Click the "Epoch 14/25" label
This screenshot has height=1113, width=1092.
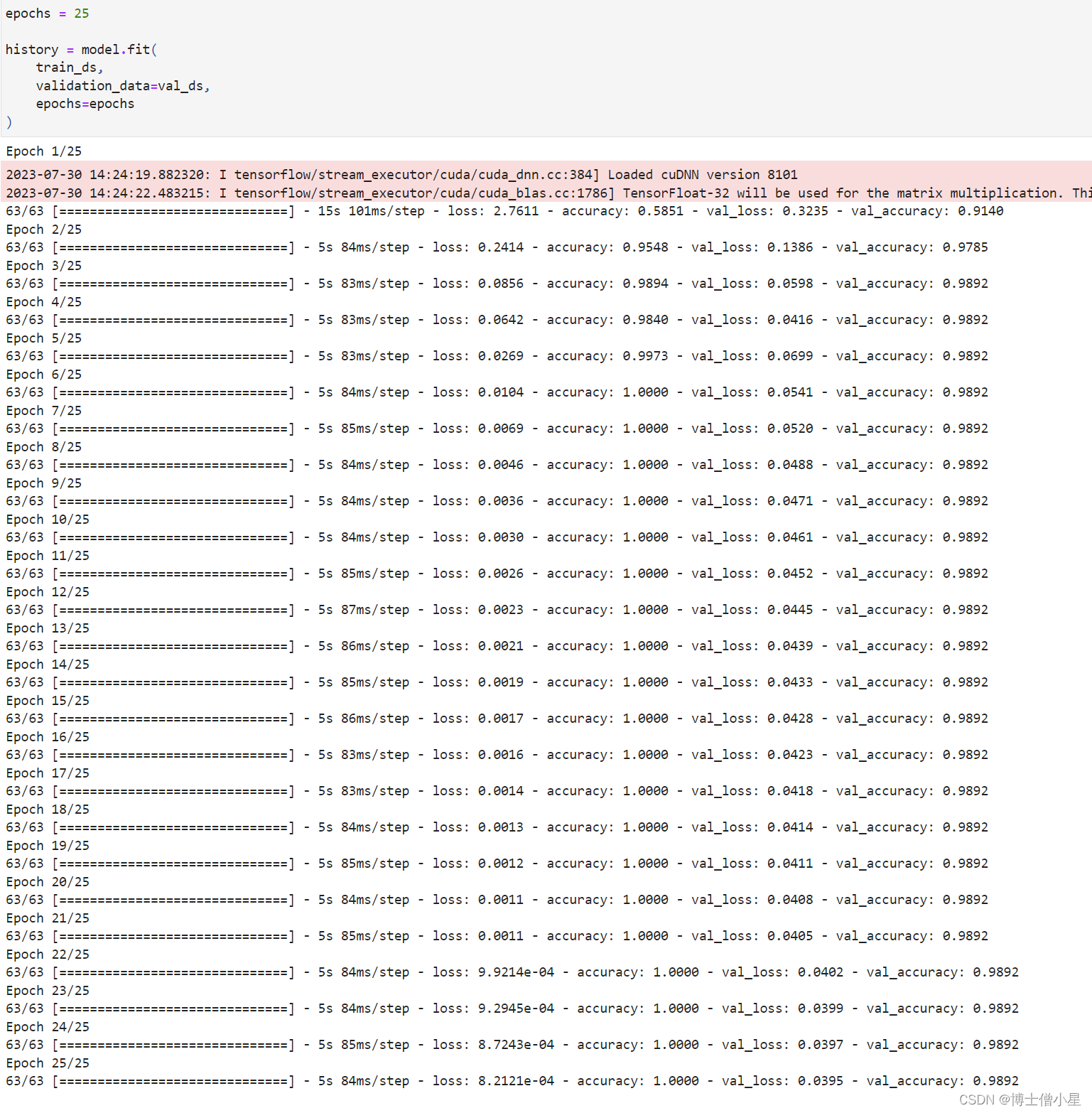point(48,665)
